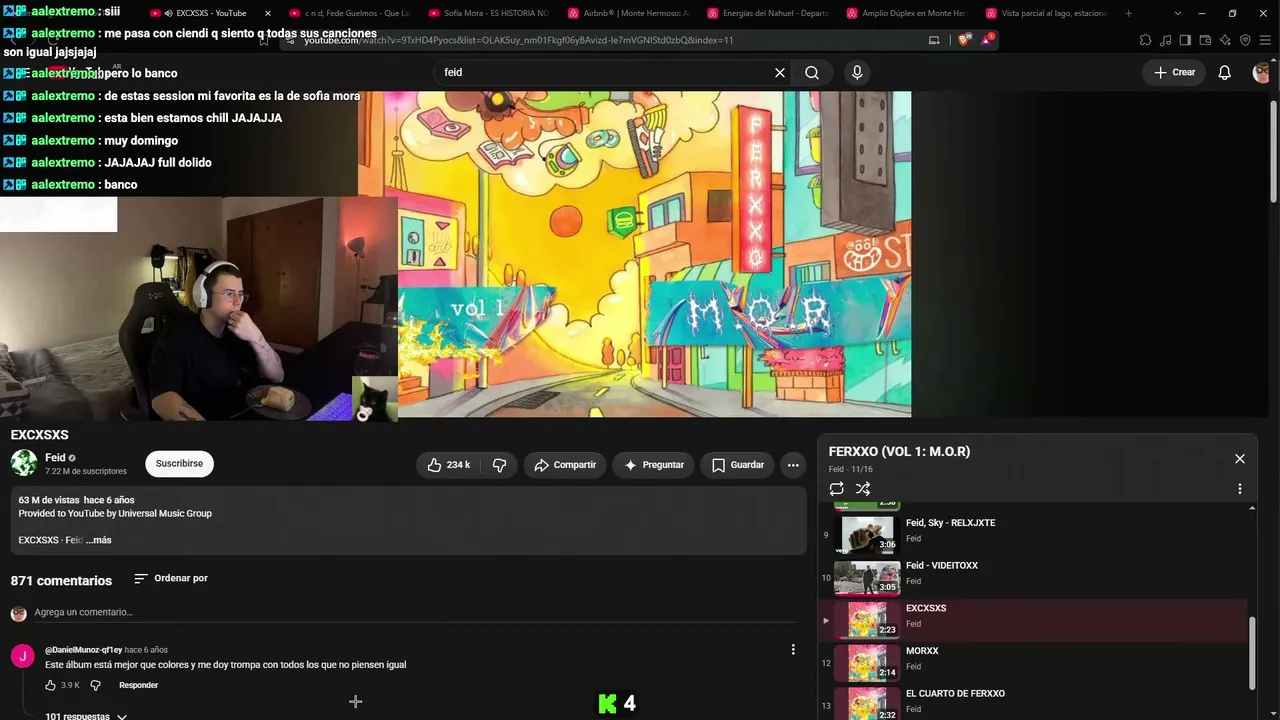Image resolution: width=1280 pixels, height=720 pixels.
Task: Open the FERXXO playlist options menu
Action: point(1240,489)
